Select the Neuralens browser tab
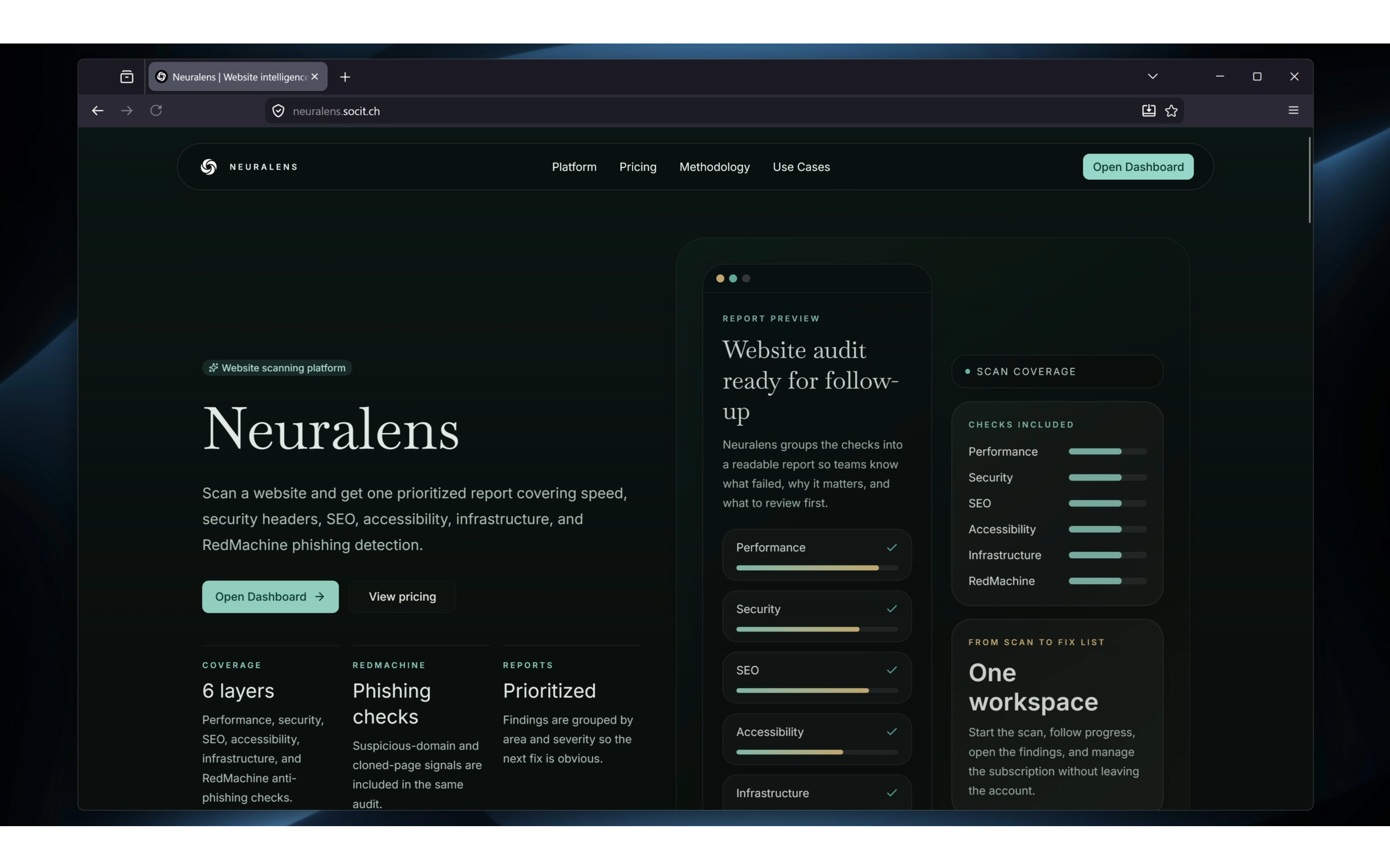Viewport: 1390px width, 868px height. point(238,77)
